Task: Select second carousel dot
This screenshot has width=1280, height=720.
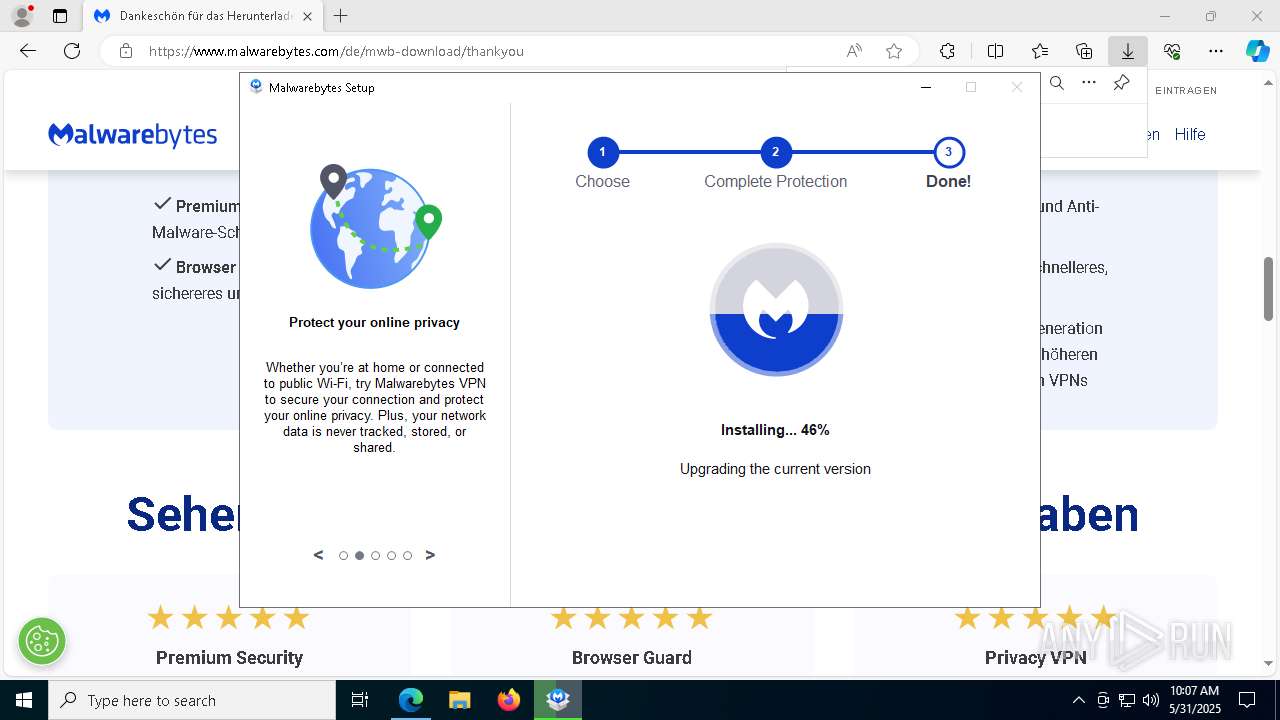Action: click(359, 556)
